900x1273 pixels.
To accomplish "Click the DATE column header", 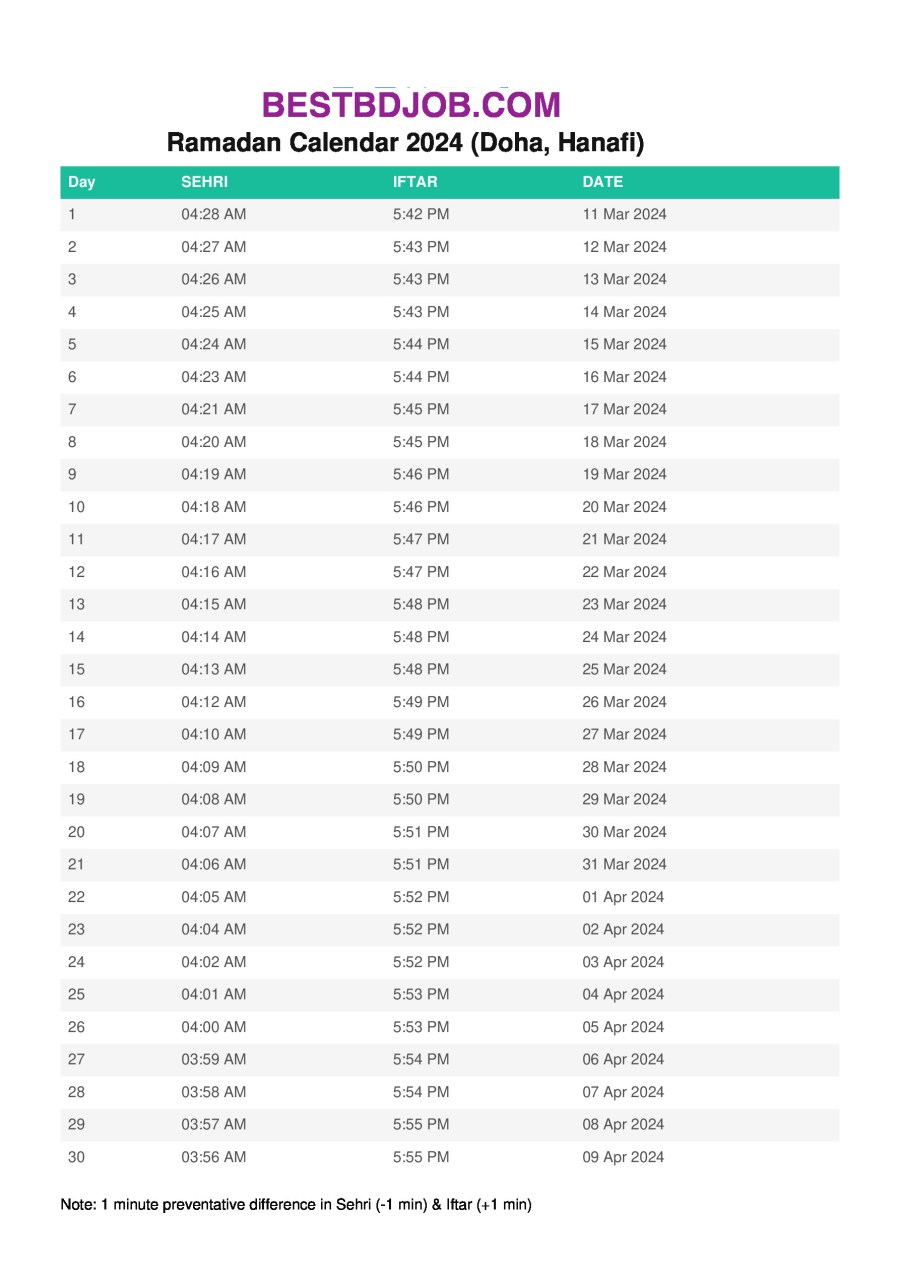I will point(602,182).
